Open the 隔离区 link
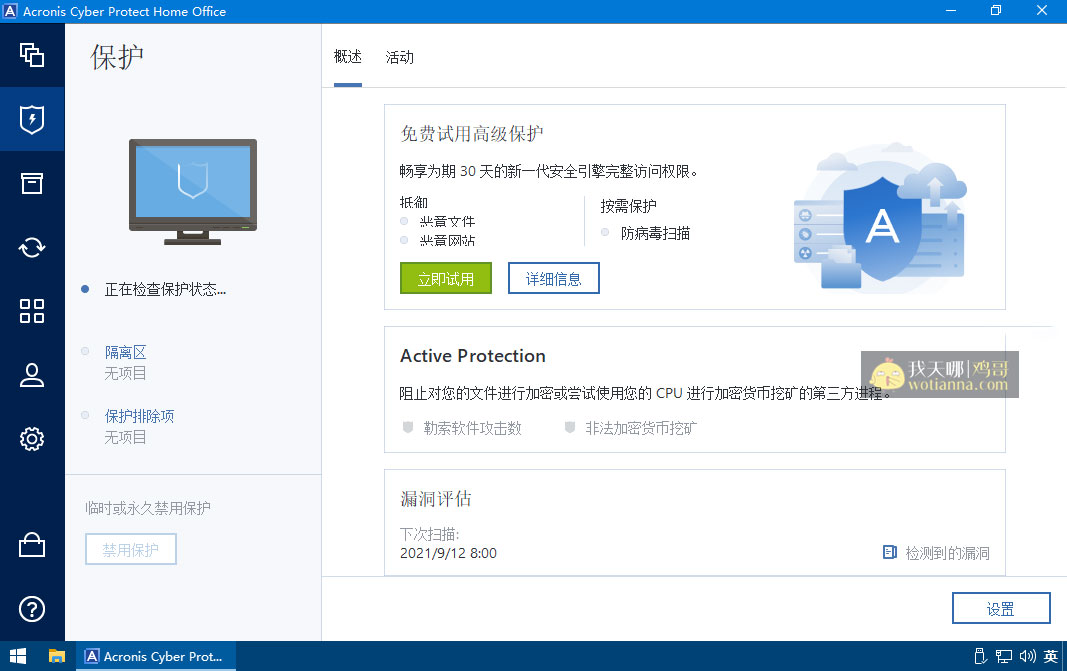 click(125, 353)
